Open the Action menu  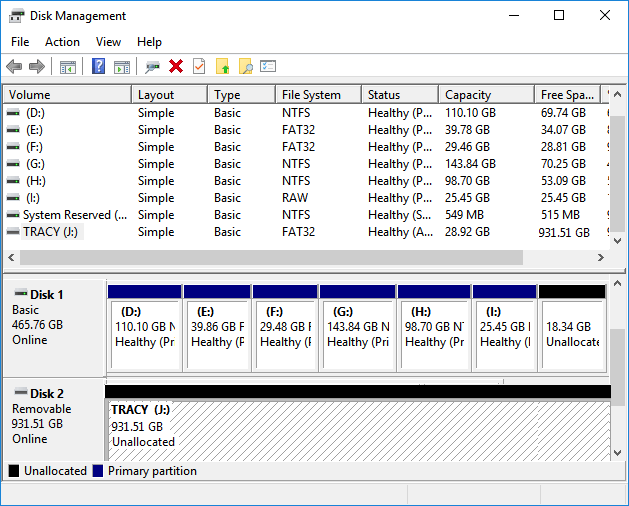pyautogui.click(x=62, y=42)
